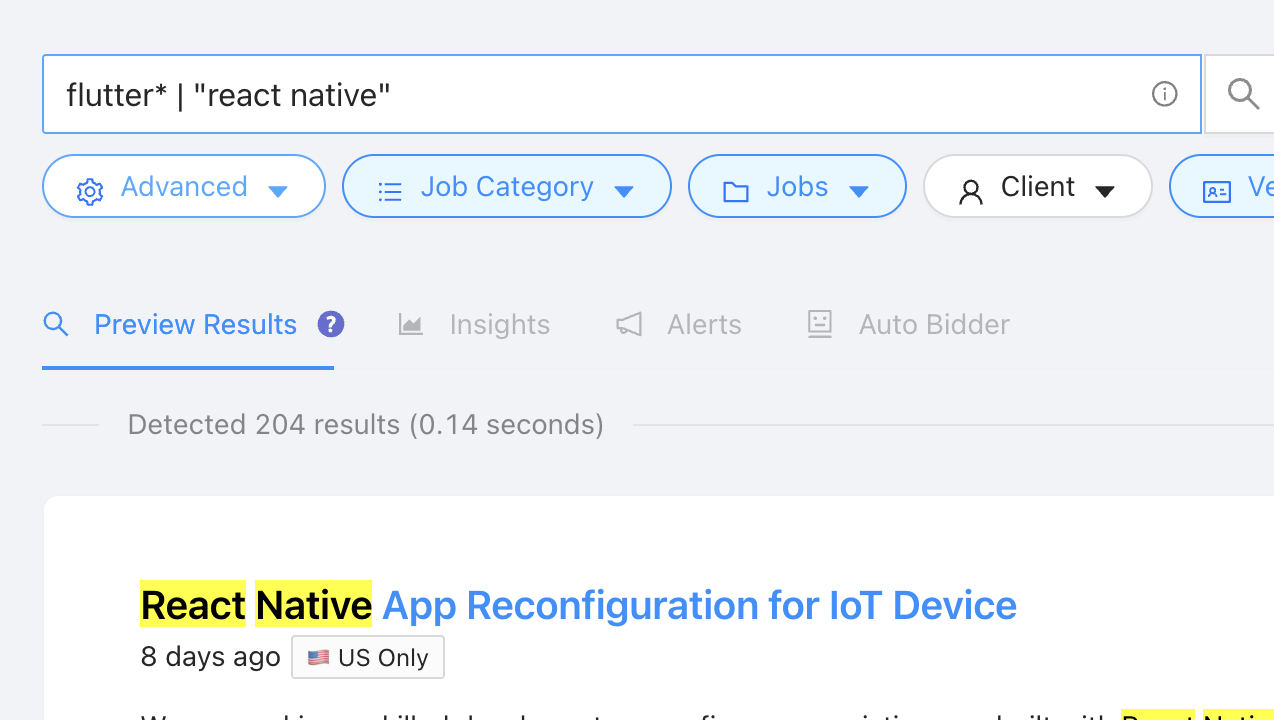Click the Advanced gear icon

[90, 191]
